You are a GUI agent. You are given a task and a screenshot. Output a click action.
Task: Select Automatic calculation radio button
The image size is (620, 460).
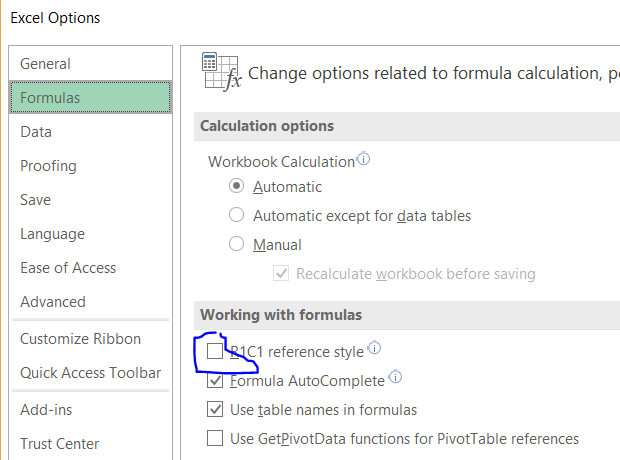(237, 186)
